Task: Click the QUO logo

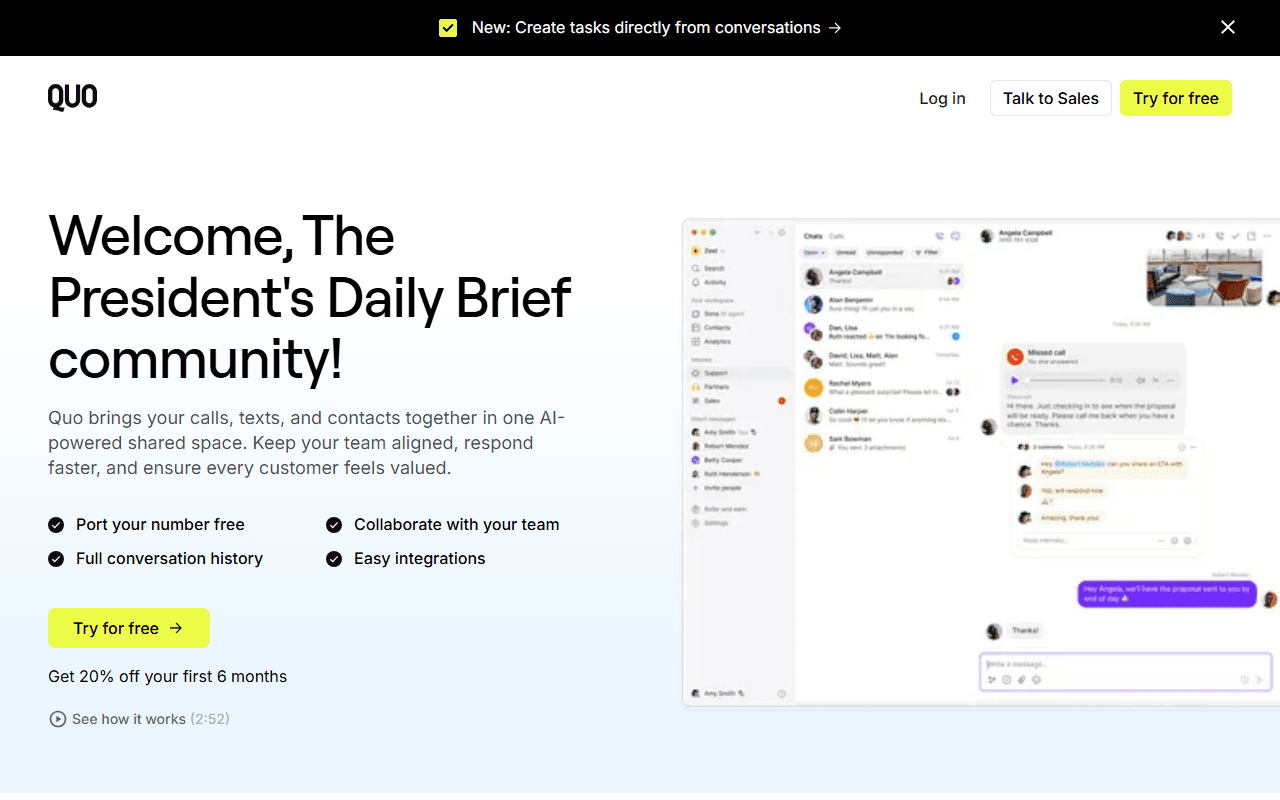Action: point(72,97)
